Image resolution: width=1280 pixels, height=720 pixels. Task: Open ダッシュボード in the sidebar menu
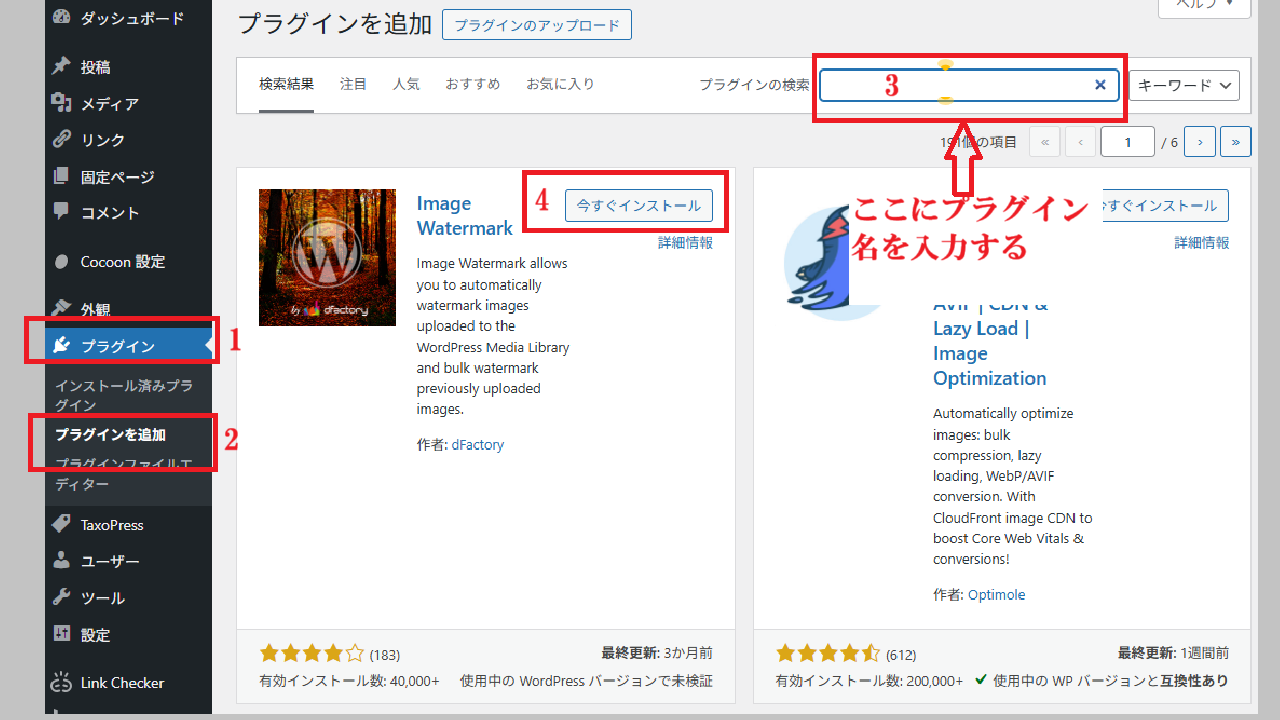click(132, 18)
